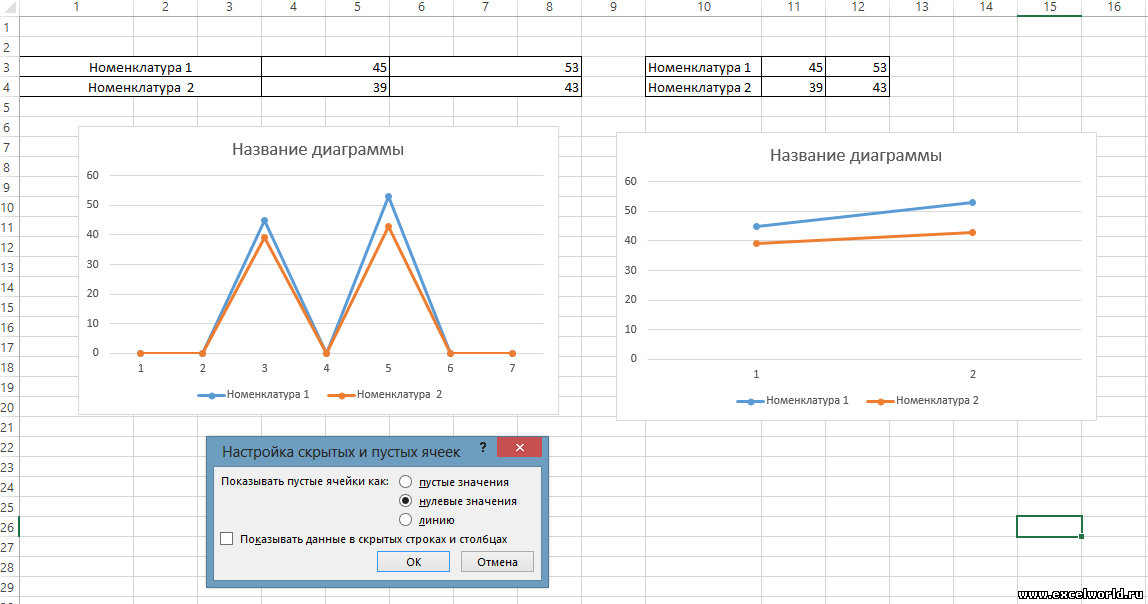The width and height of the screenshot is (1148, 604).
Task: Select row header 21
Action: pos(8,428)
